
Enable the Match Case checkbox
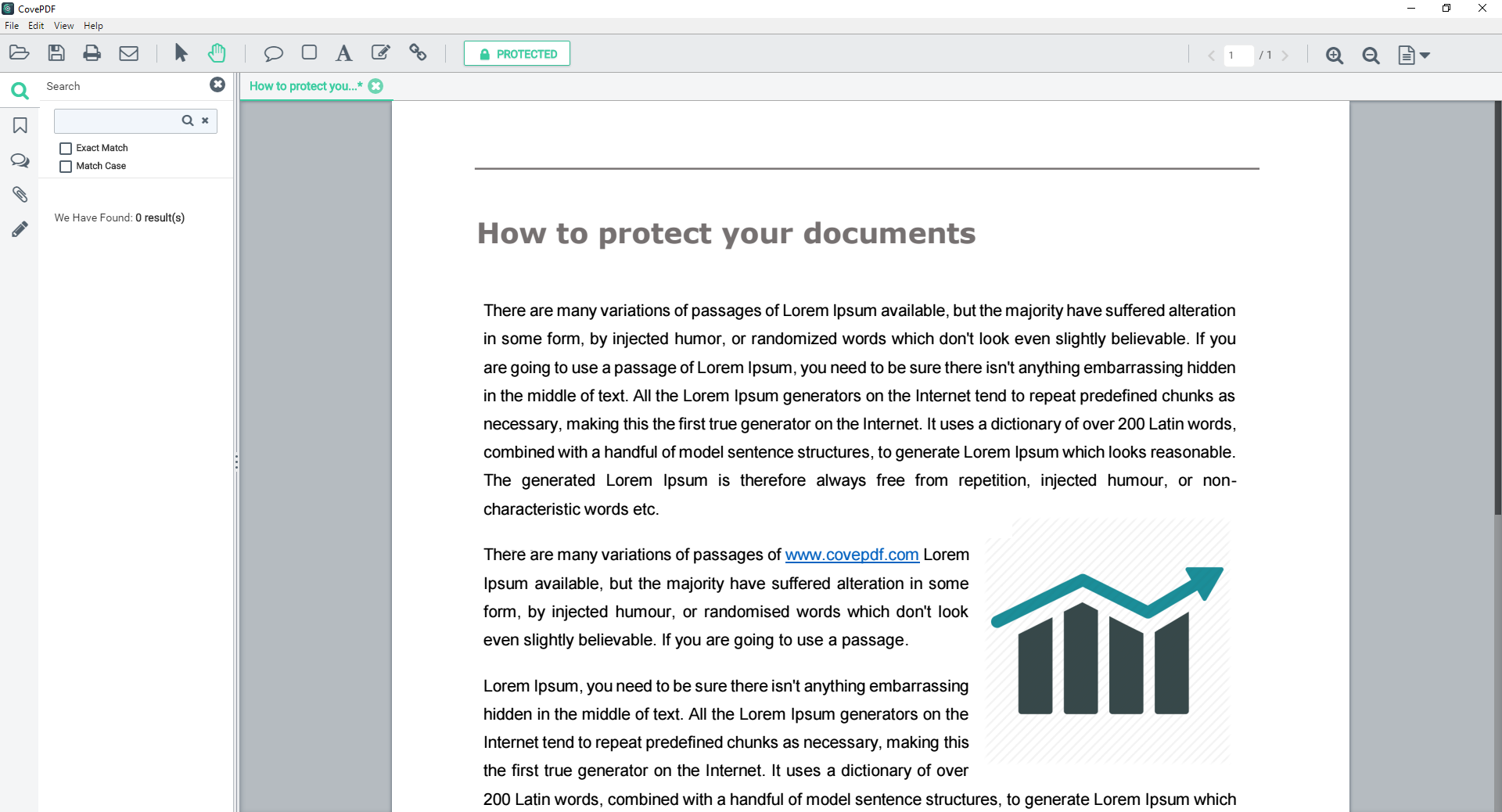66,167
